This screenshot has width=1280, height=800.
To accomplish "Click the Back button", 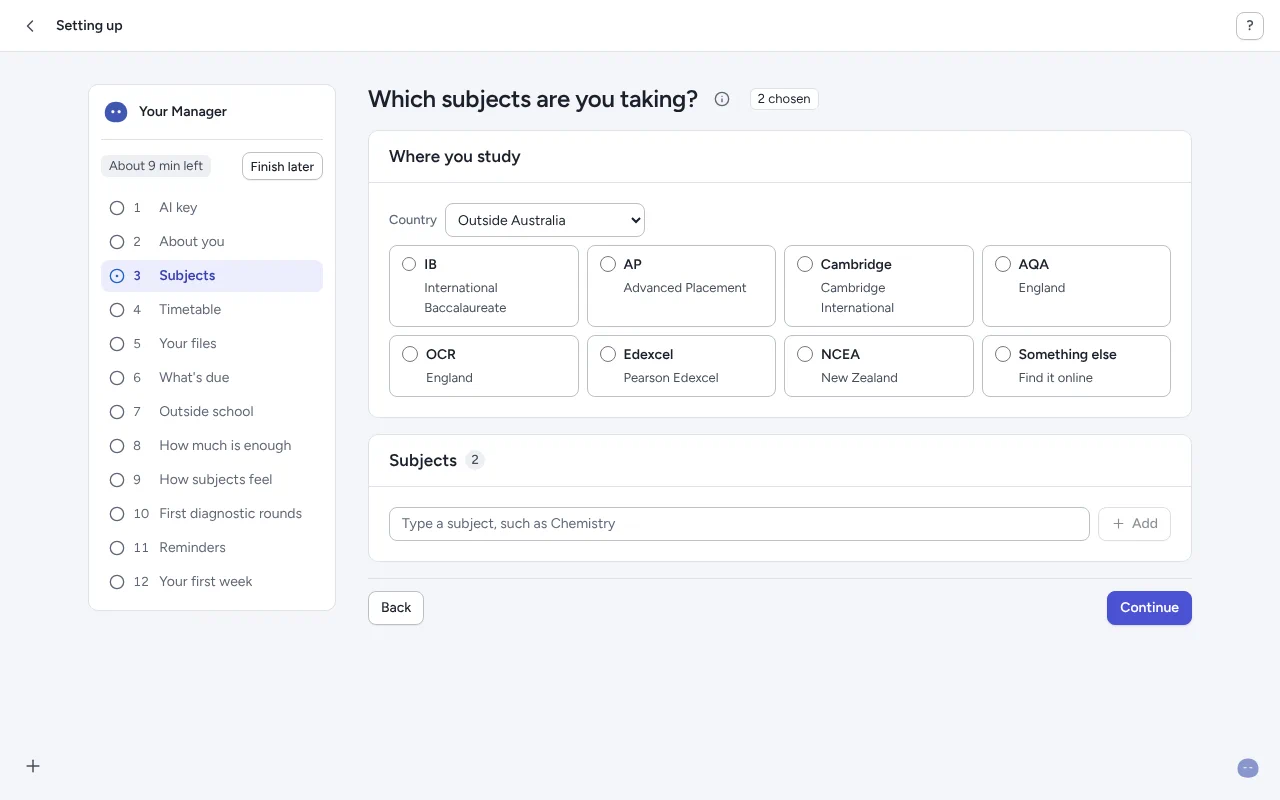I will [x=396, y=608].
